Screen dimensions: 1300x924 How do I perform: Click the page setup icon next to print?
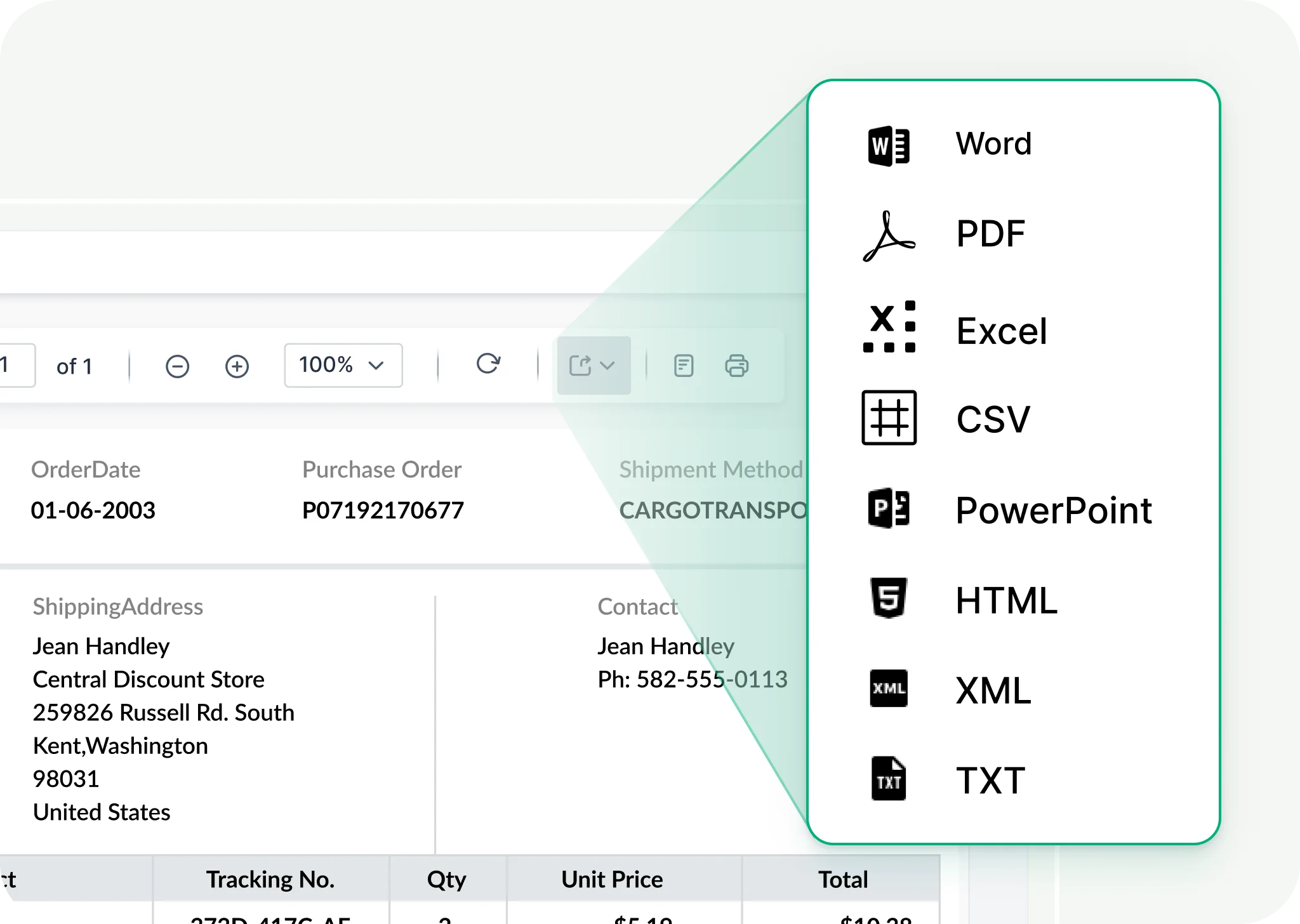(x=684, y=366)
